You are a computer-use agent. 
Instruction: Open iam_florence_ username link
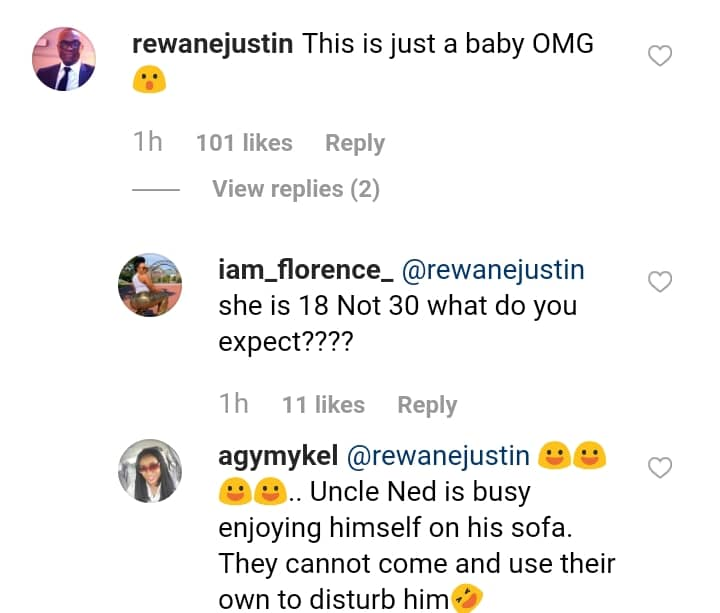coord(305,270)
